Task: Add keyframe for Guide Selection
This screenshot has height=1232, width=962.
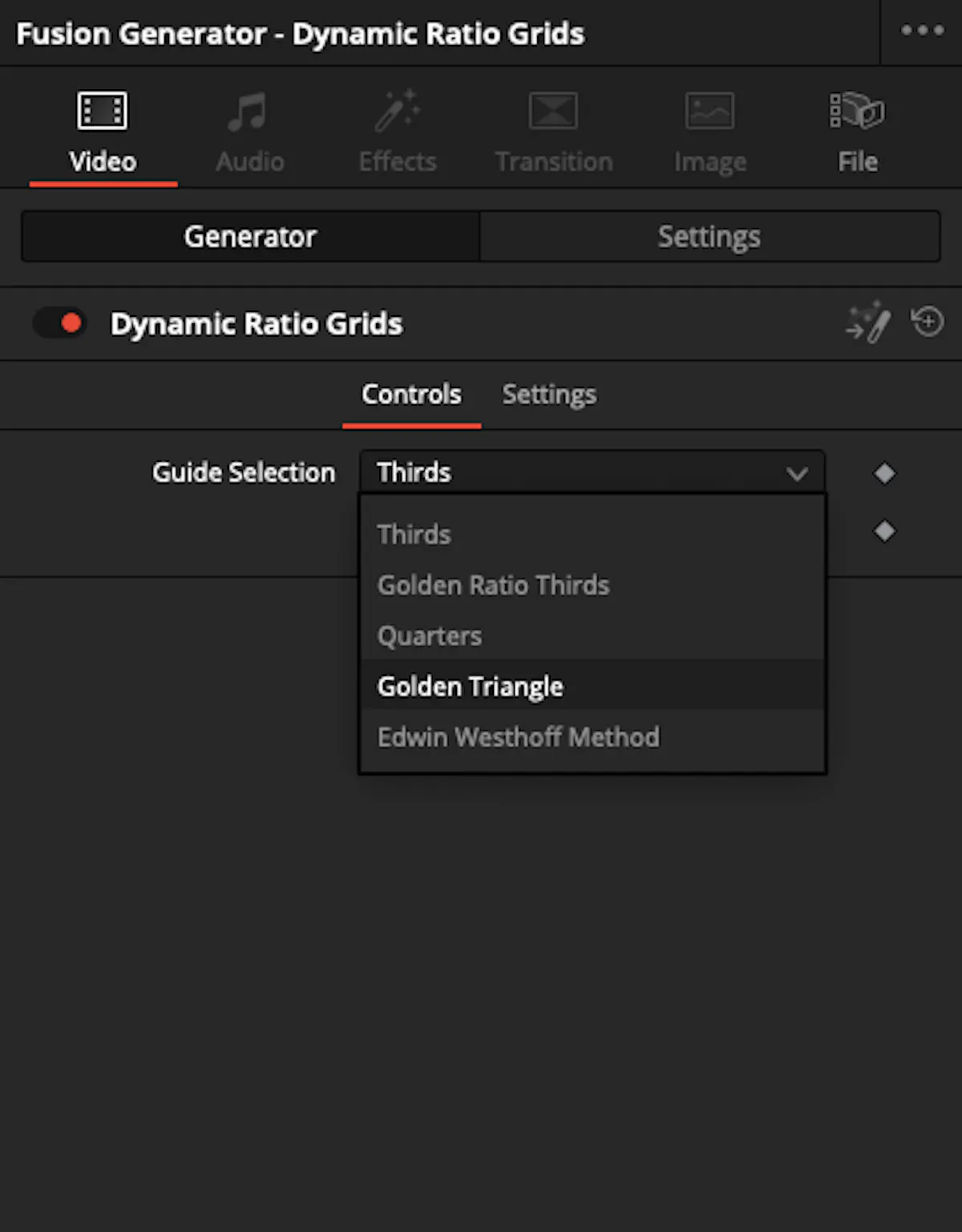Action: pos(885,473)
